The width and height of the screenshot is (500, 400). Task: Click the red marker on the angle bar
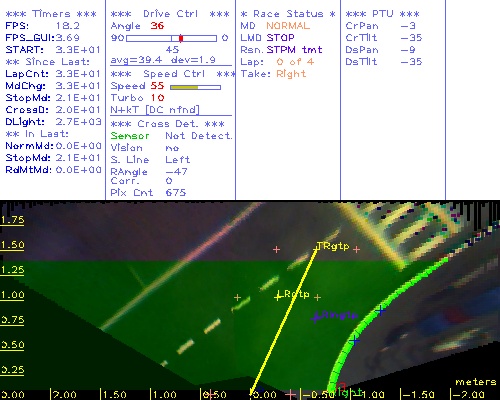click(181, 38)
